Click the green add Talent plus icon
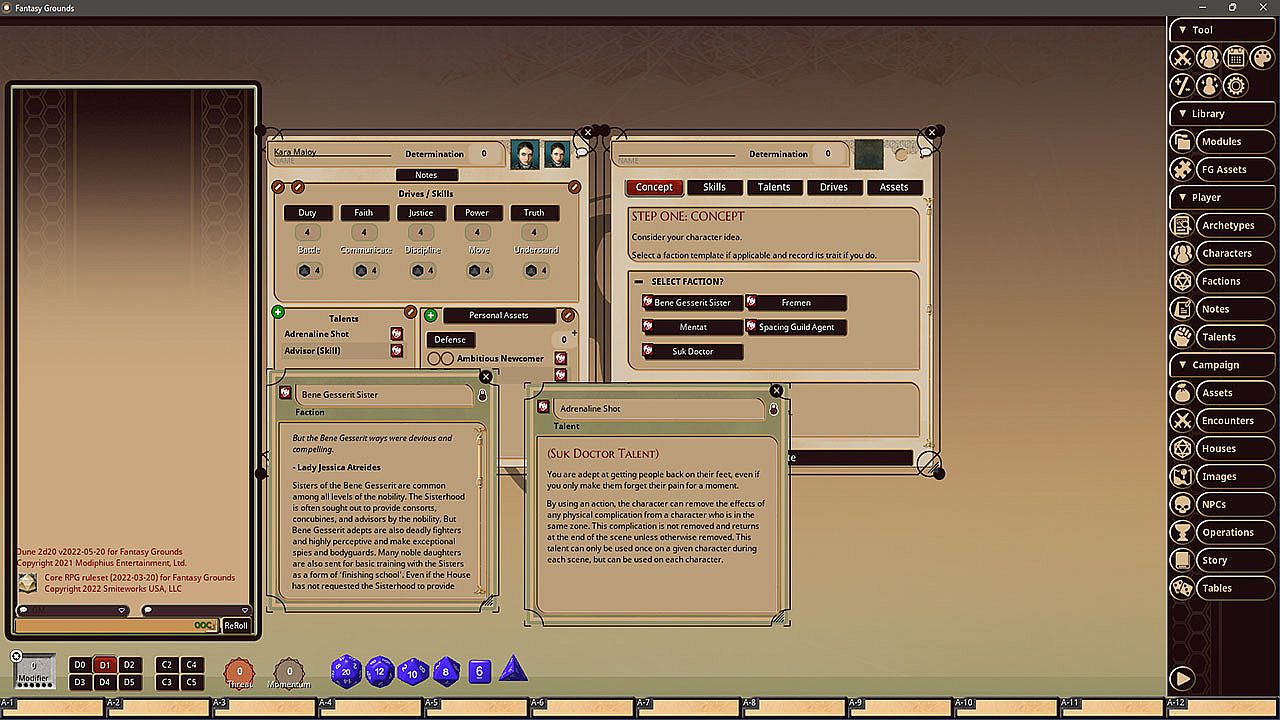 click(279, 313)
